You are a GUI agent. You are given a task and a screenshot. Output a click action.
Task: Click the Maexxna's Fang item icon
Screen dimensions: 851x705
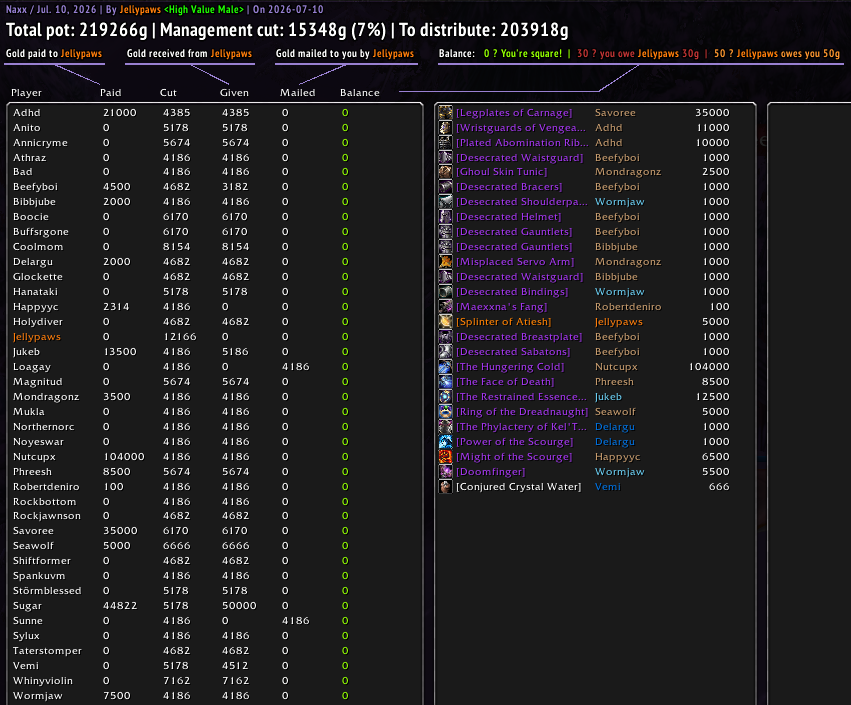coord(446,307)
